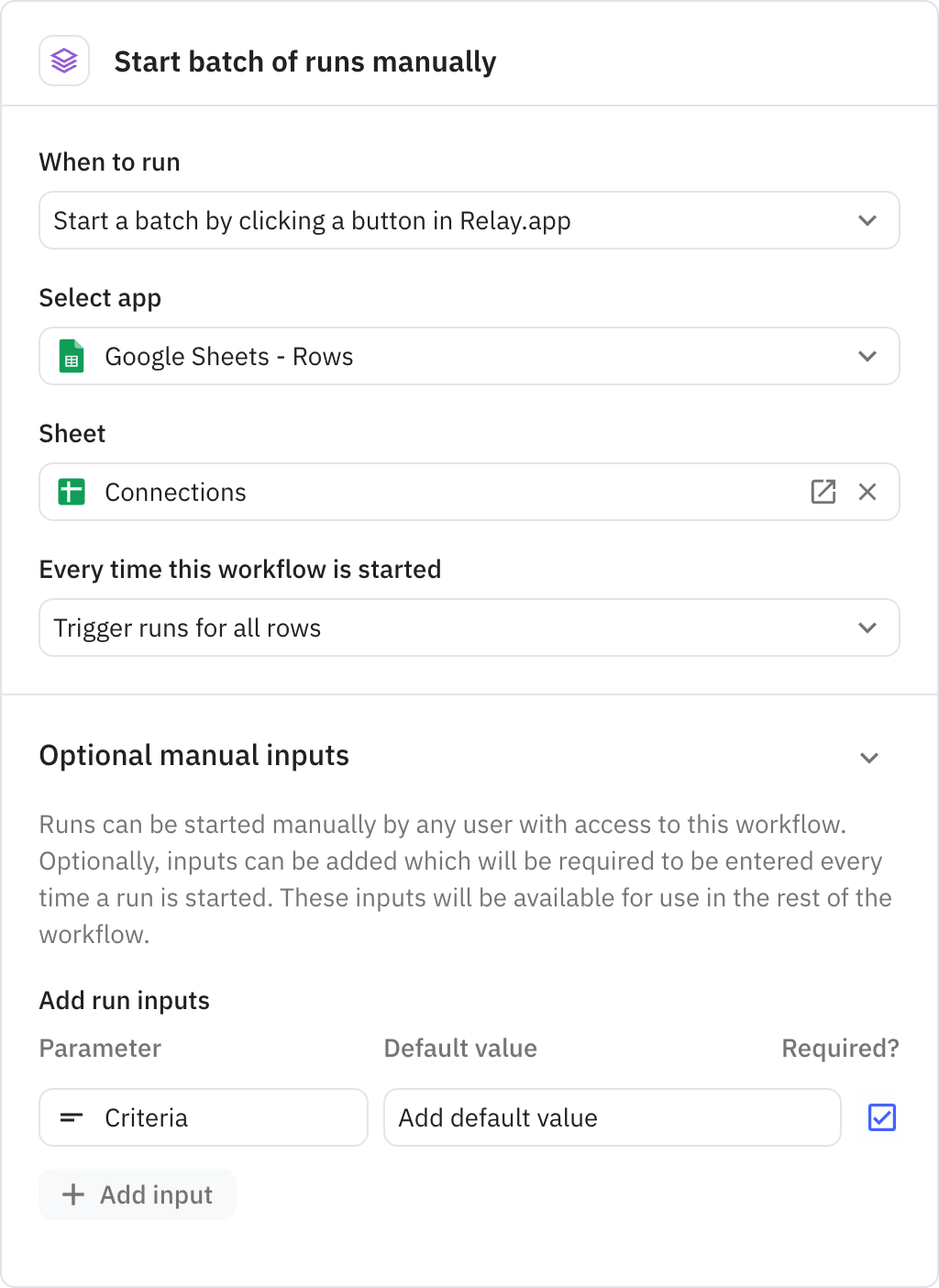Click the Google Sheets app icon
Image resolution: width=939 pixels, height=1288 pixels.
[x=73, y=356]
